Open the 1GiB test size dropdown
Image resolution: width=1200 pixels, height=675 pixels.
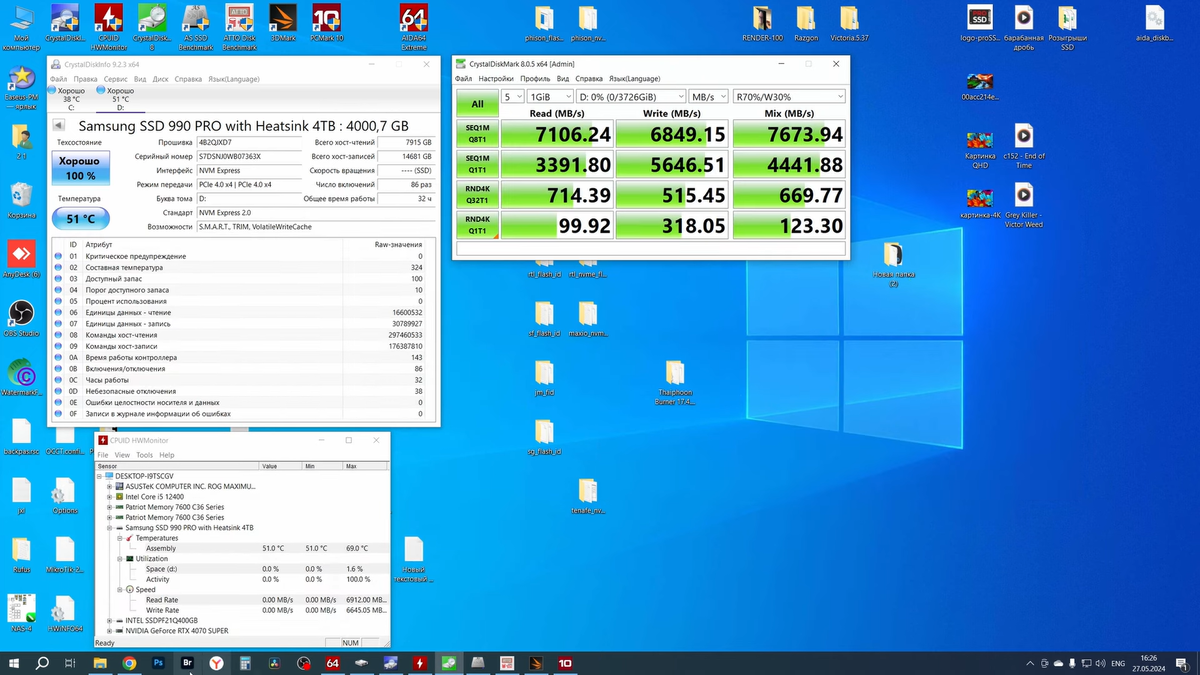[x=550, y=97]
